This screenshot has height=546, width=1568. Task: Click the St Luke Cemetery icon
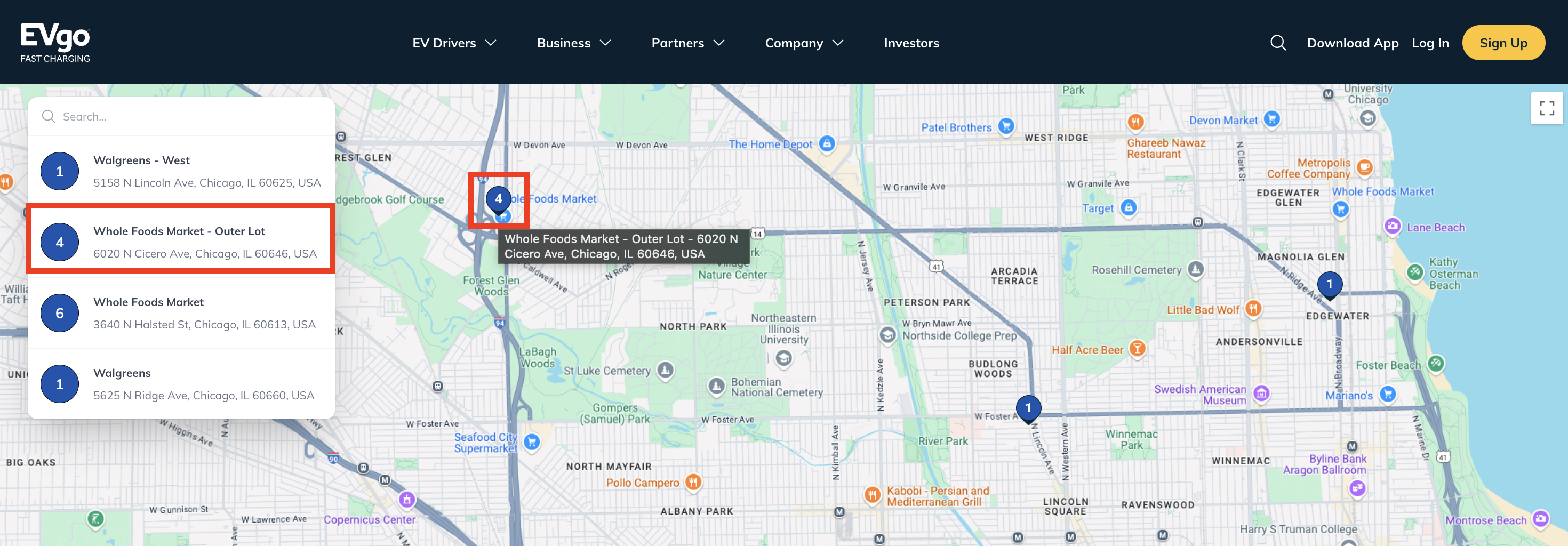[x=665, y=370]
